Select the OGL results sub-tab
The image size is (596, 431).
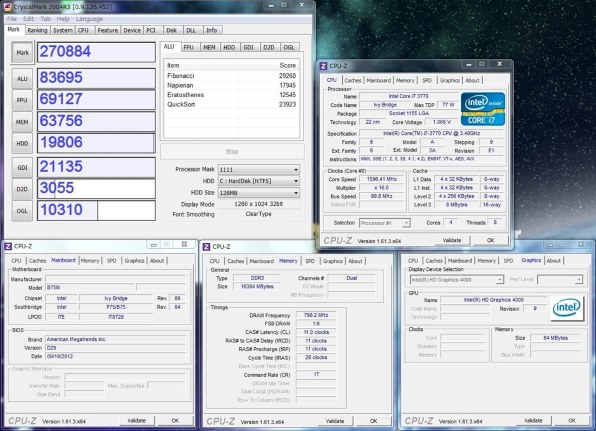click(x=289, y=48)
